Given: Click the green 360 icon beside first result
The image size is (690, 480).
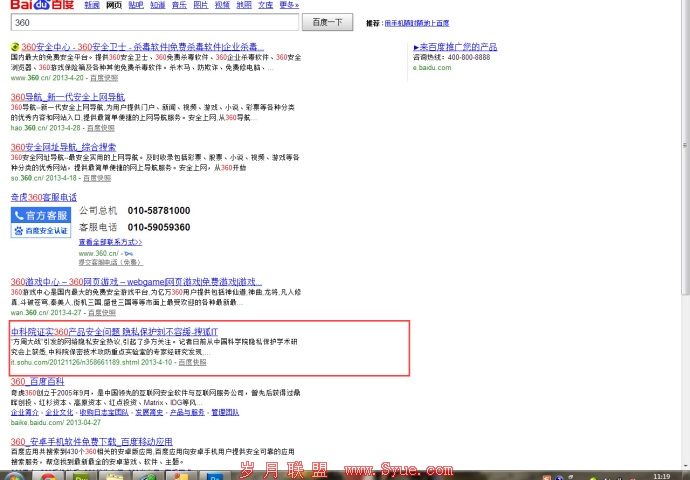Looking at the screenshot, I should pyautogui.click(x=15, y=47).
